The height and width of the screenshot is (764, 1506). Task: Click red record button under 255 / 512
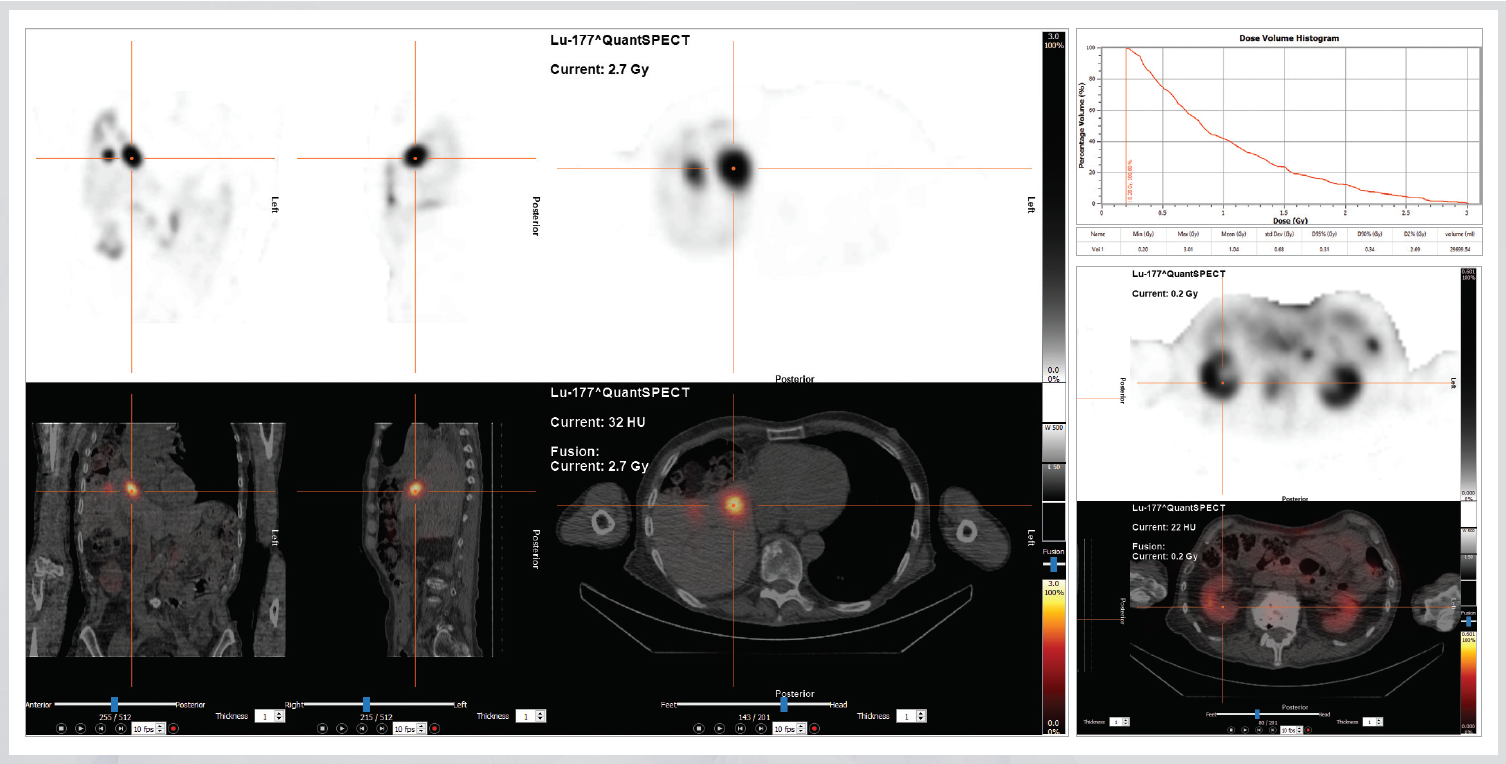tap(173, 728)
